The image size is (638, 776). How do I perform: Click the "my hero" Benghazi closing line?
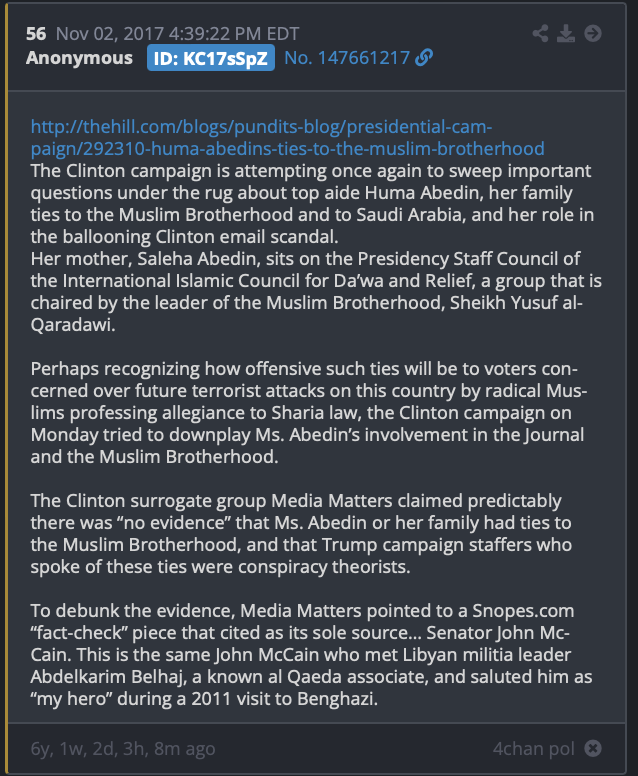pyautogui.click(x=204, y=699)
